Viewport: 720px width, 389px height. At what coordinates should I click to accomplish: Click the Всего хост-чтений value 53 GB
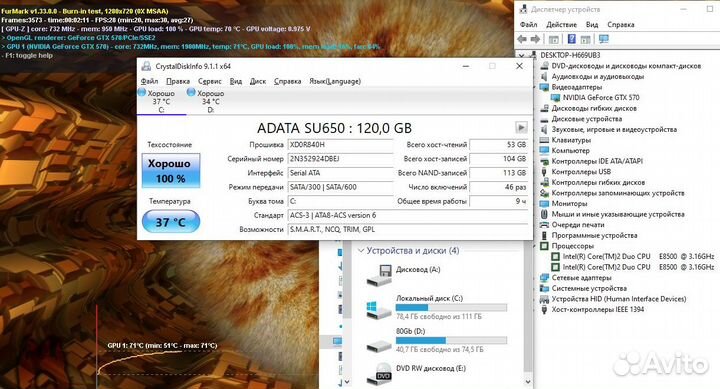499,145
